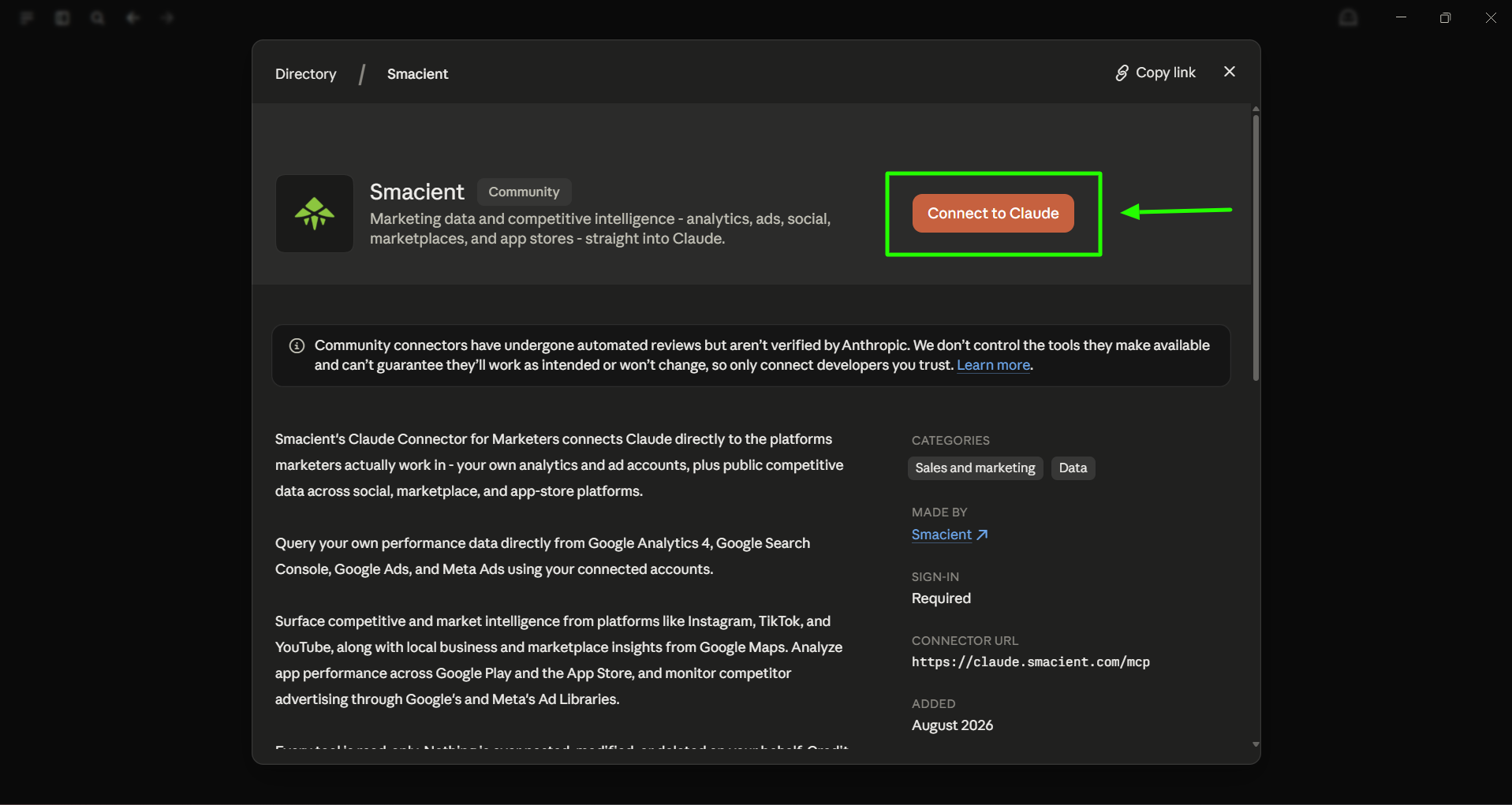This screenshot has width=1512, height=805.
Task: Click the info icon in the community notice
Action: click(x=297, y=345)
